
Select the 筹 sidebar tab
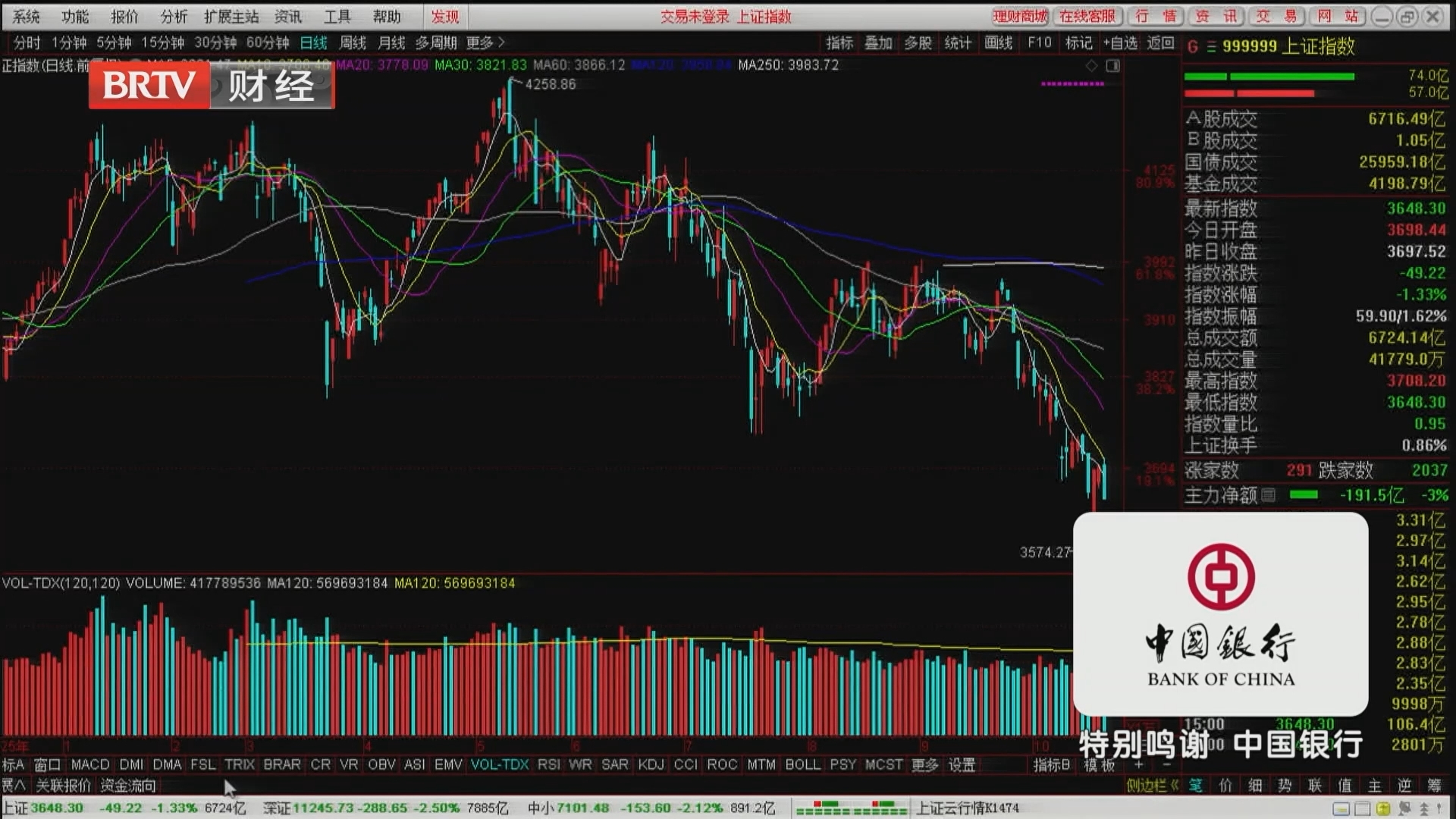click(1434, 786)
